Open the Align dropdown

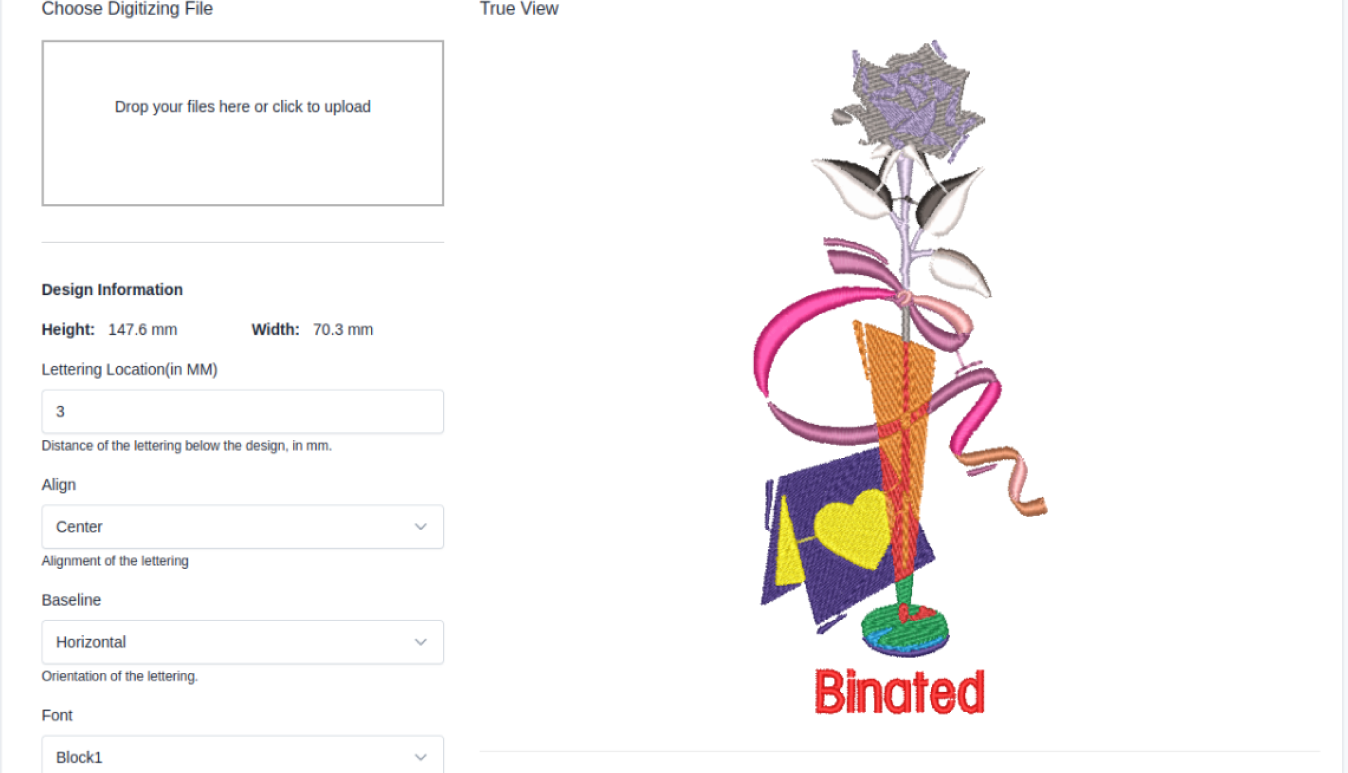click(242, 526)
